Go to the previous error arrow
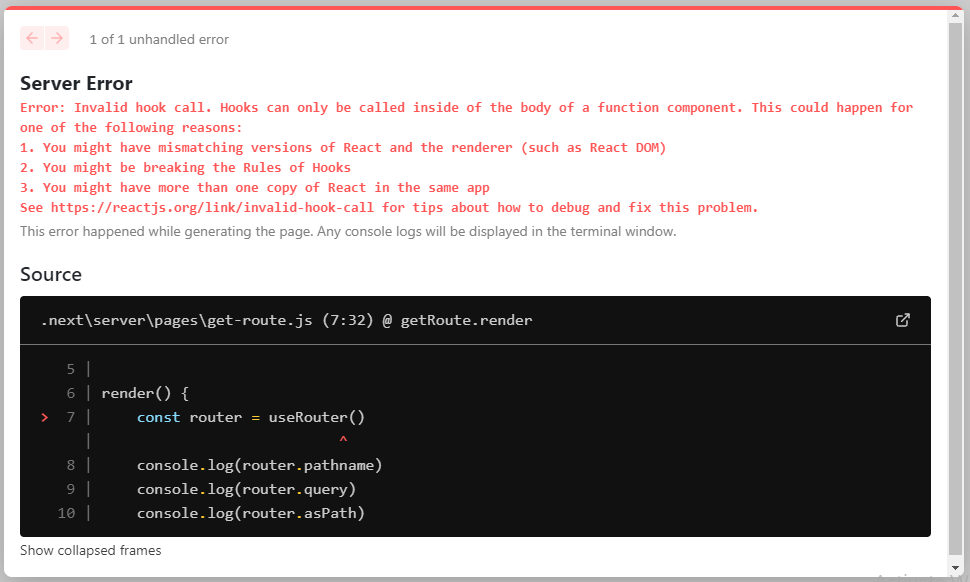 click(x=32, y=38)
